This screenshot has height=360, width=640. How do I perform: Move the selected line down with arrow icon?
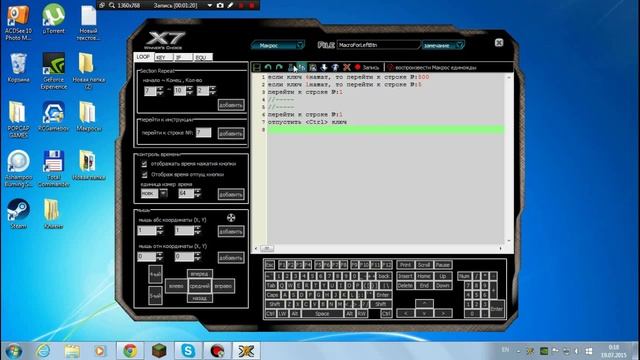click(x=324, y=67)
